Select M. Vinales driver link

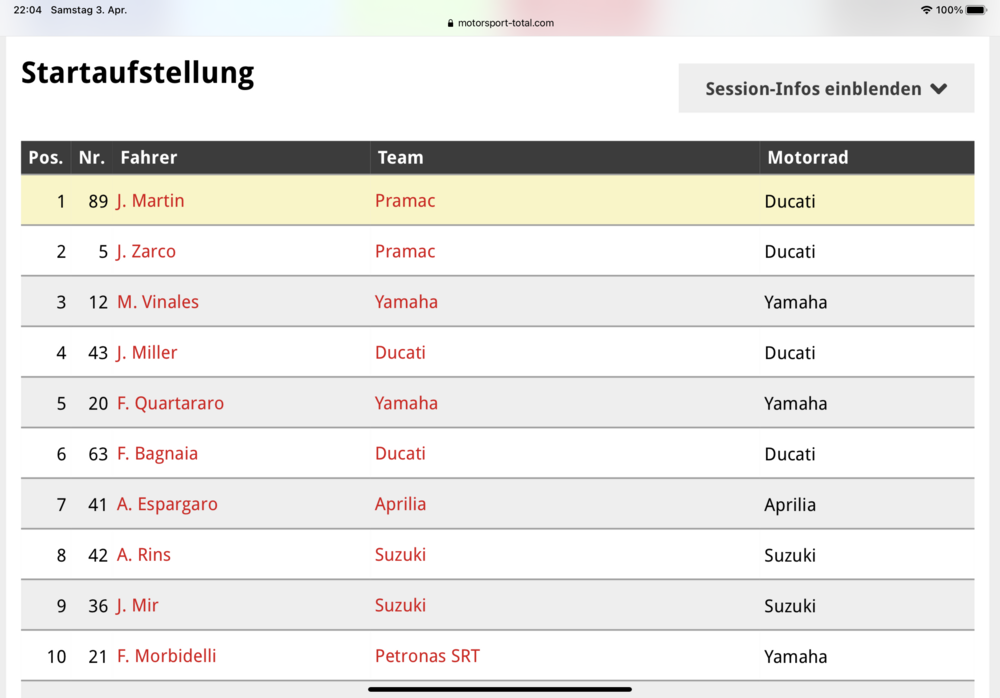pyautogui.click(x=158, y=302)
